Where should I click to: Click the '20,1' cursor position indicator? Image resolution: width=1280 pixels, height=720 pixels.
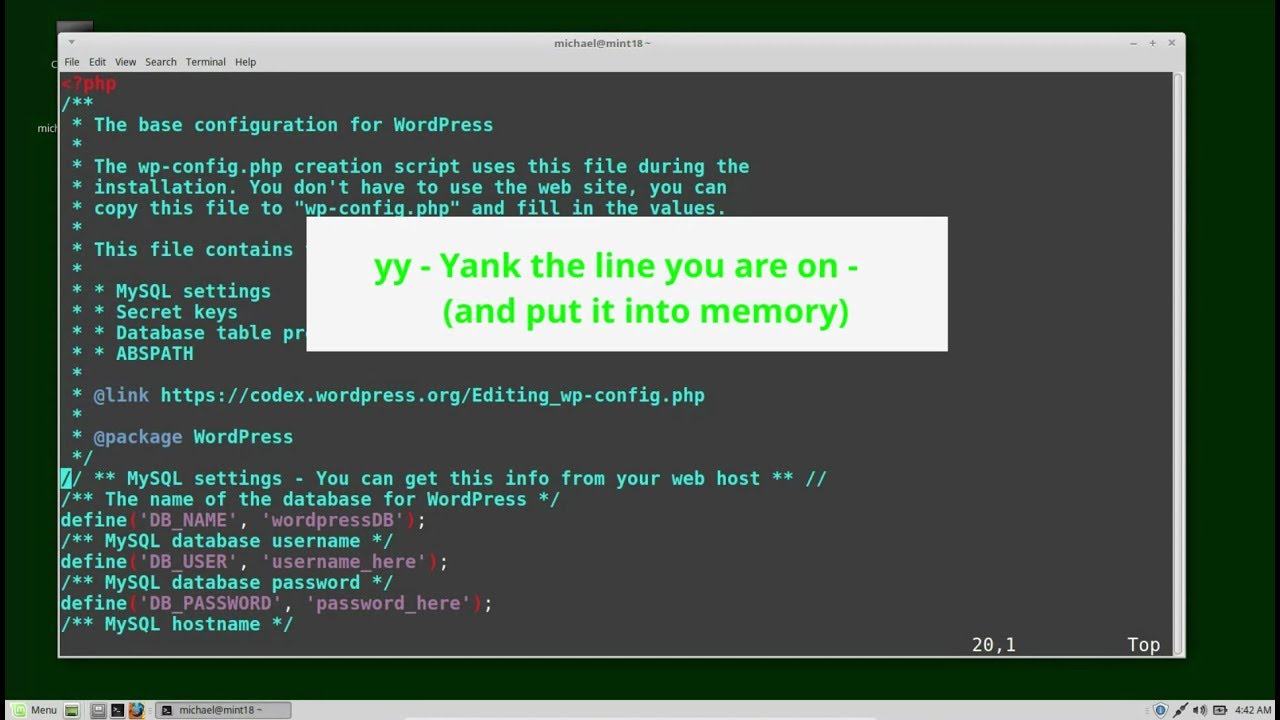pyautogui.click(x=993, y=645)
